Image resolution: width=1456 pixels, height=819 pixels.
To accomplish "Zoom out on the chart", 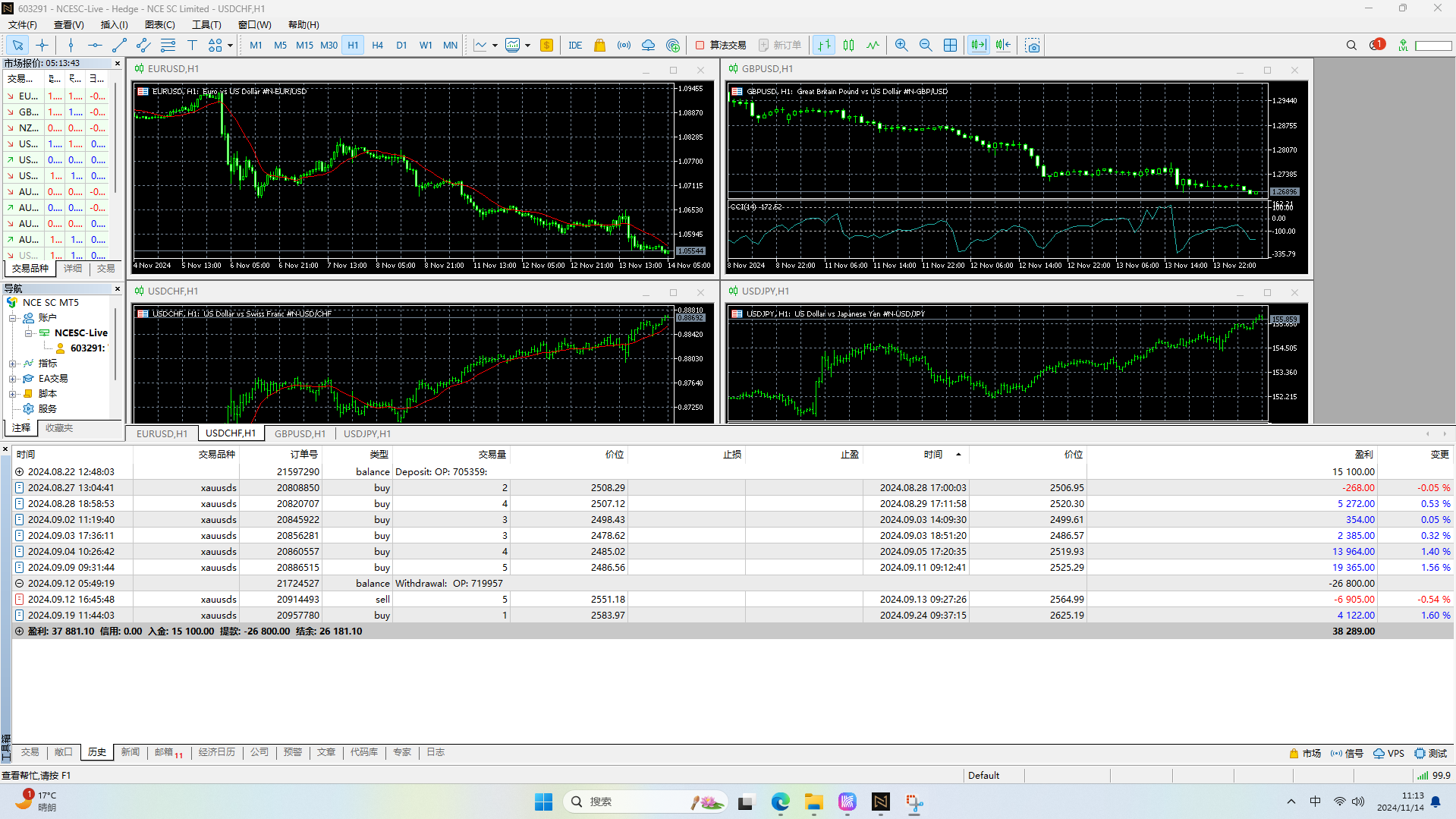I will click(x=926, y=46).
